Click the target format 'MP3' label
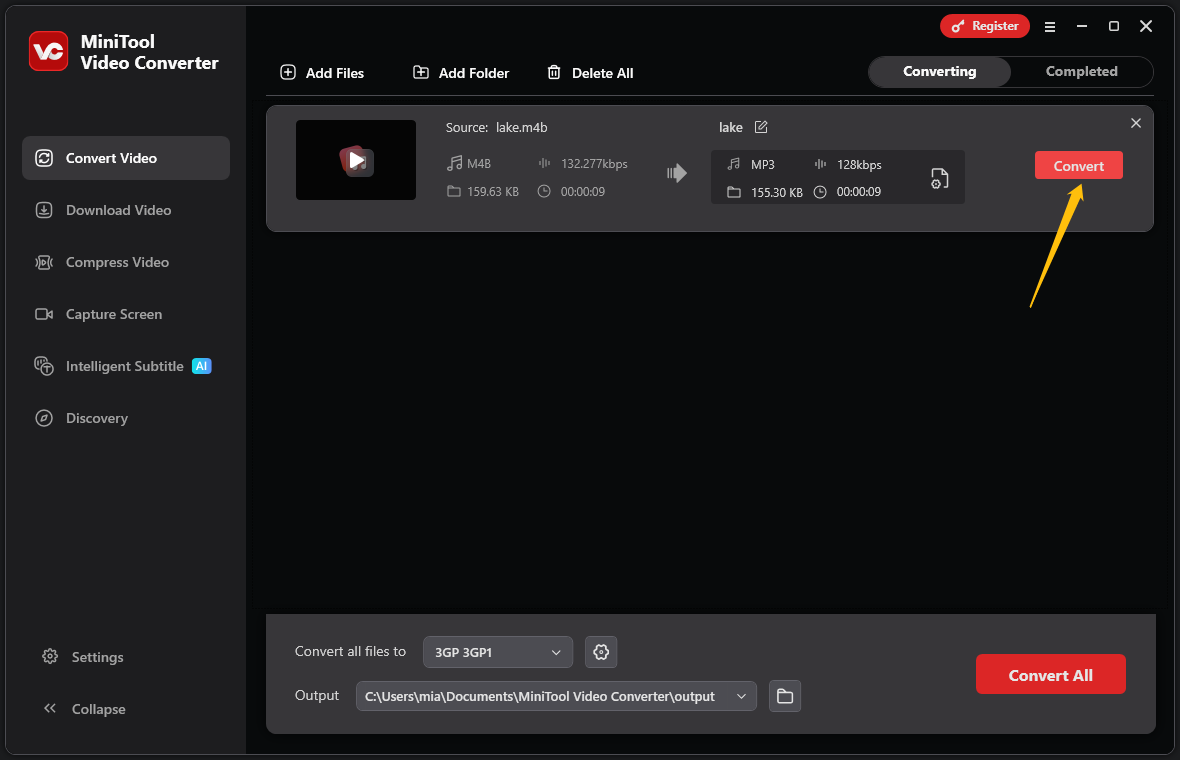This screenshot has width=1180, height=760. 762,165
